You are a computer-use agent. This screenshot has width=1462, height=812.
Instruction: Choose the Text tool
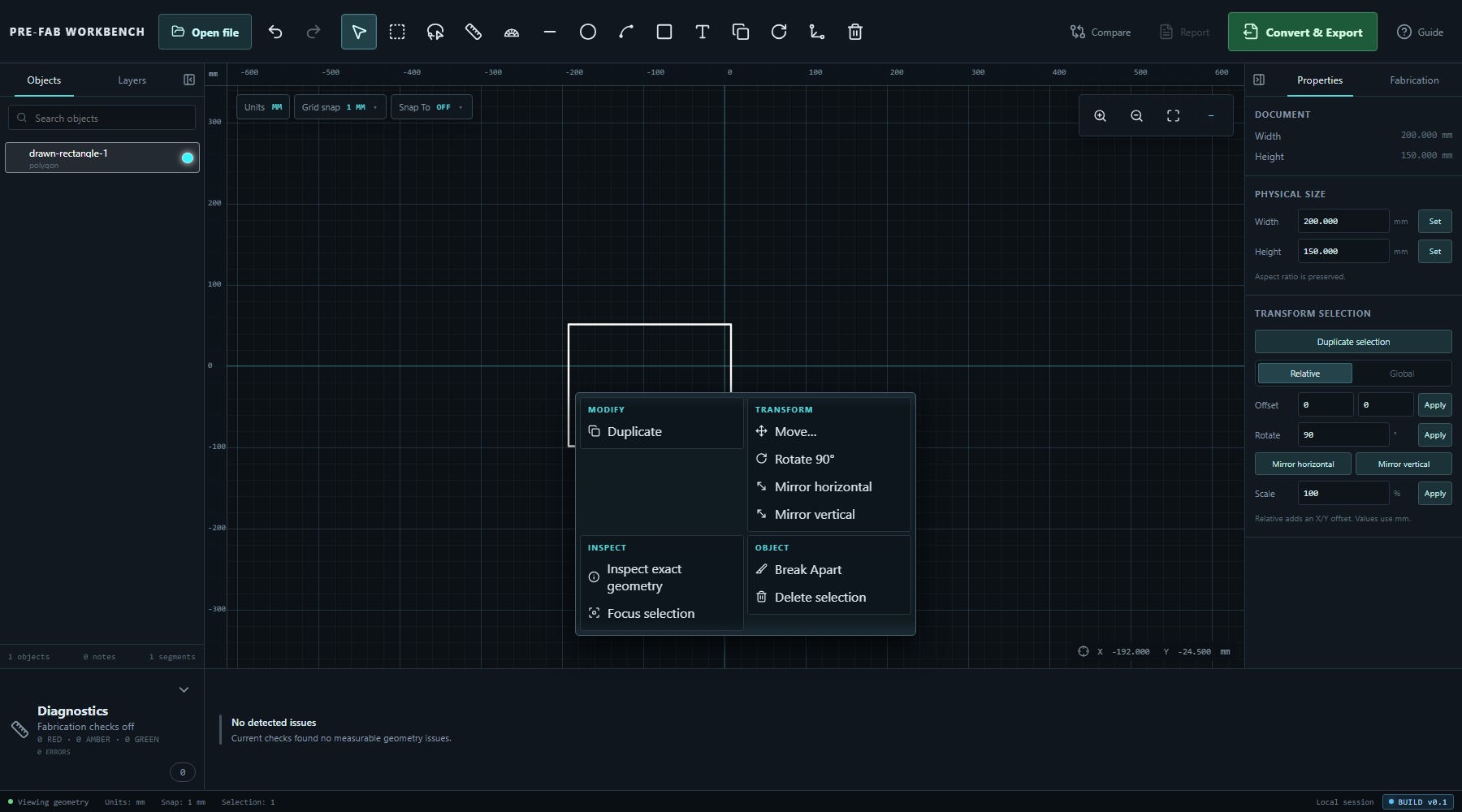coord(703,32)
